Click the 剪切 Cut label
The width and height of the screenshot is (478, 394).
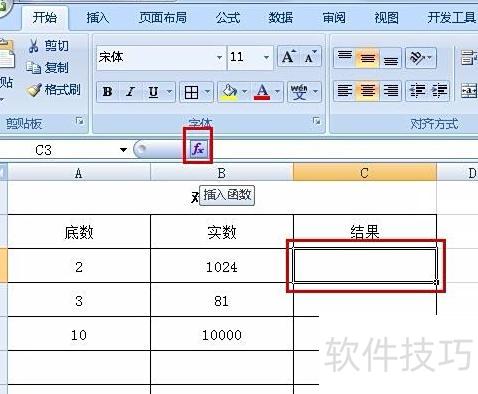click(x=57, y=46)
